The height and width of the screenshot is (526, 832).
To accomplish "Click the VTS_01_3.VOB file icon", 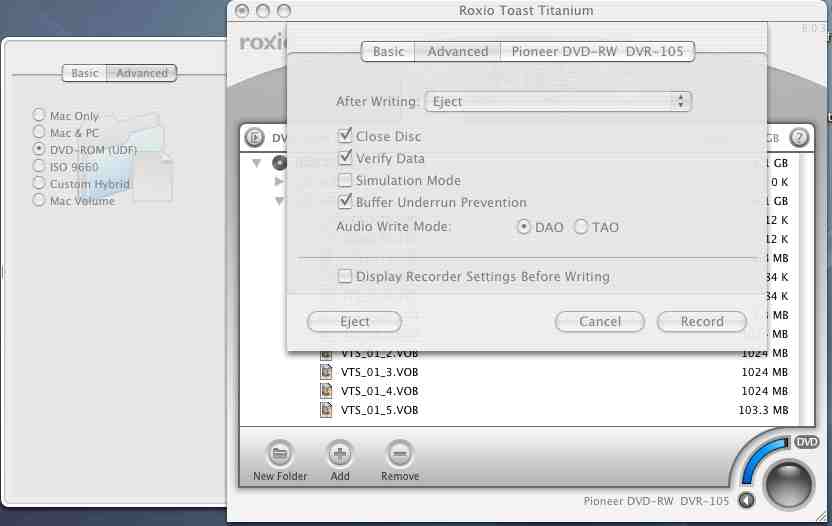I will point(326,372).
